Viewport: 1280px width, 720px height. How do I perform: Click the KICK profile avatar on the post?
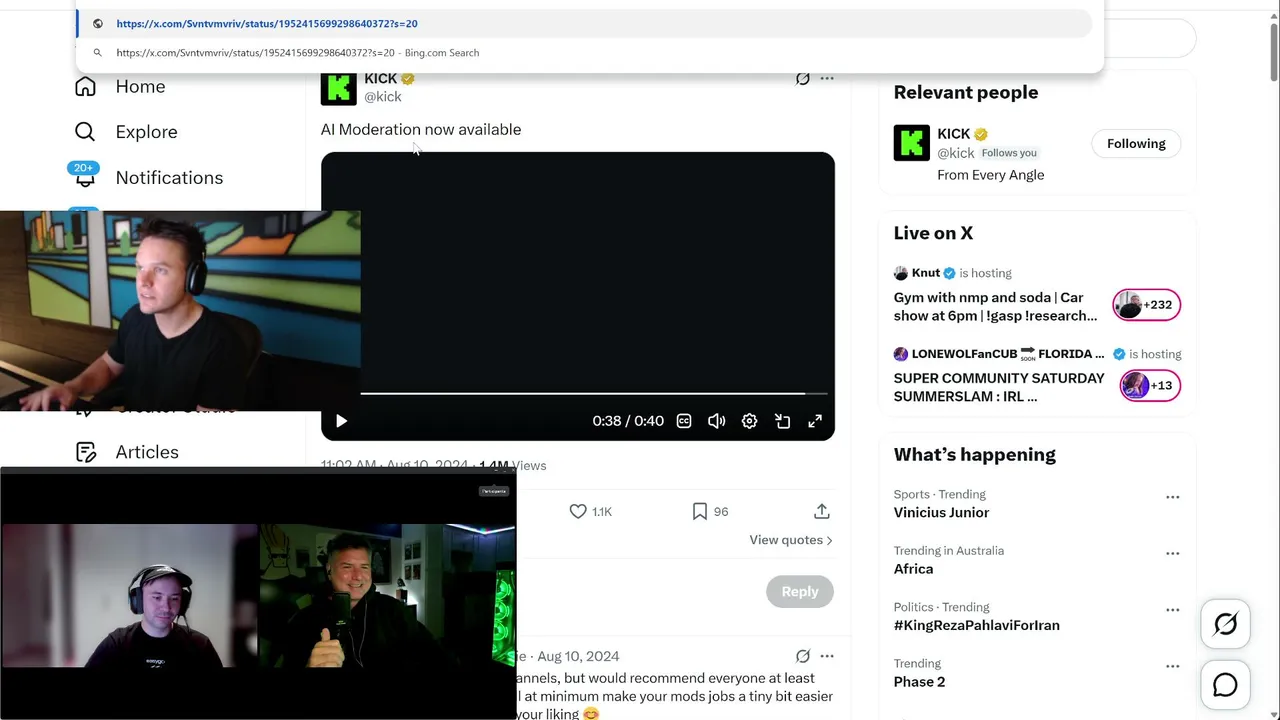point(338,87)
